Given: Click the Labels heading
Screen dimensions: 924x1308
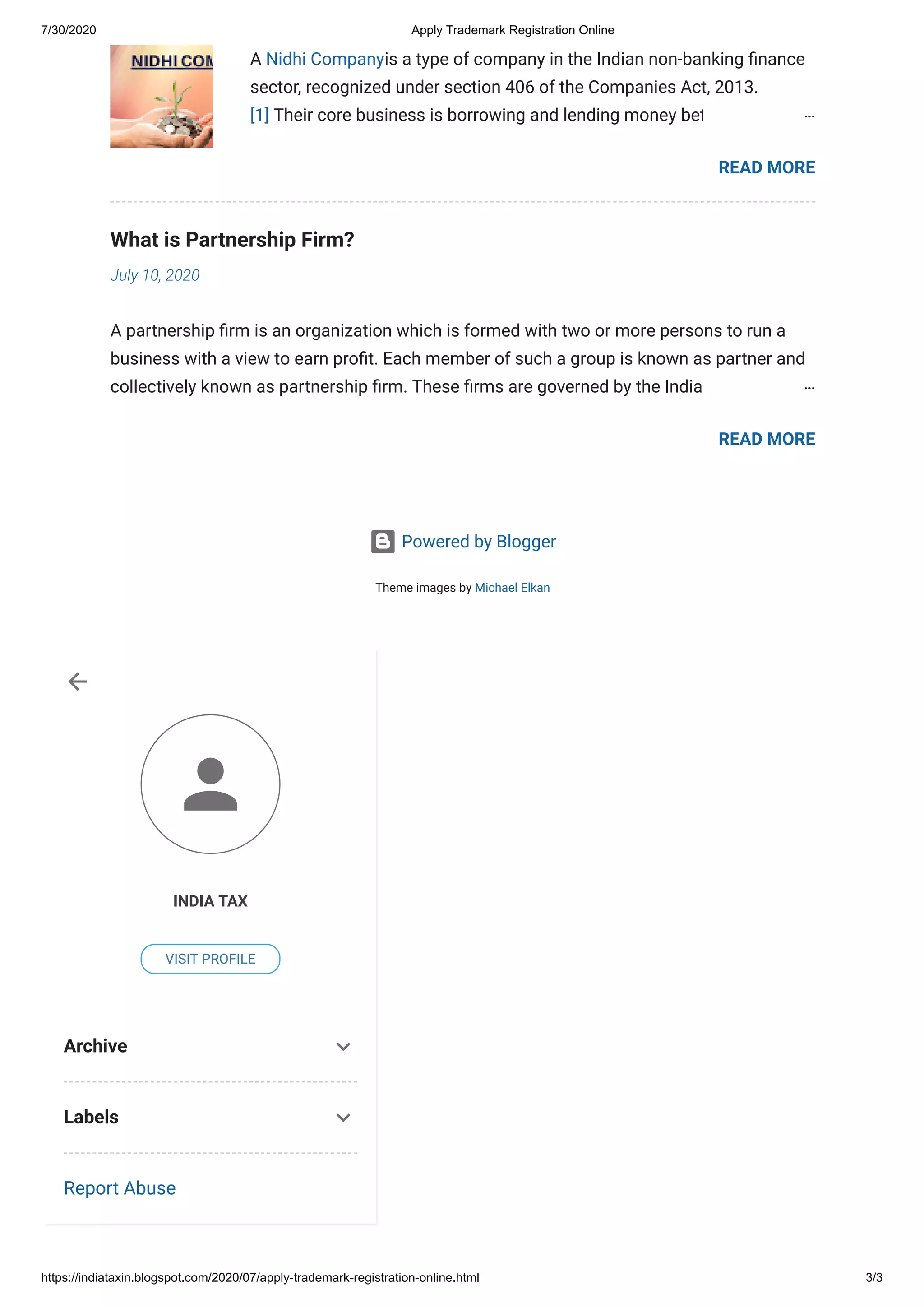Looking at the screenshot, I should point(91,1117).
